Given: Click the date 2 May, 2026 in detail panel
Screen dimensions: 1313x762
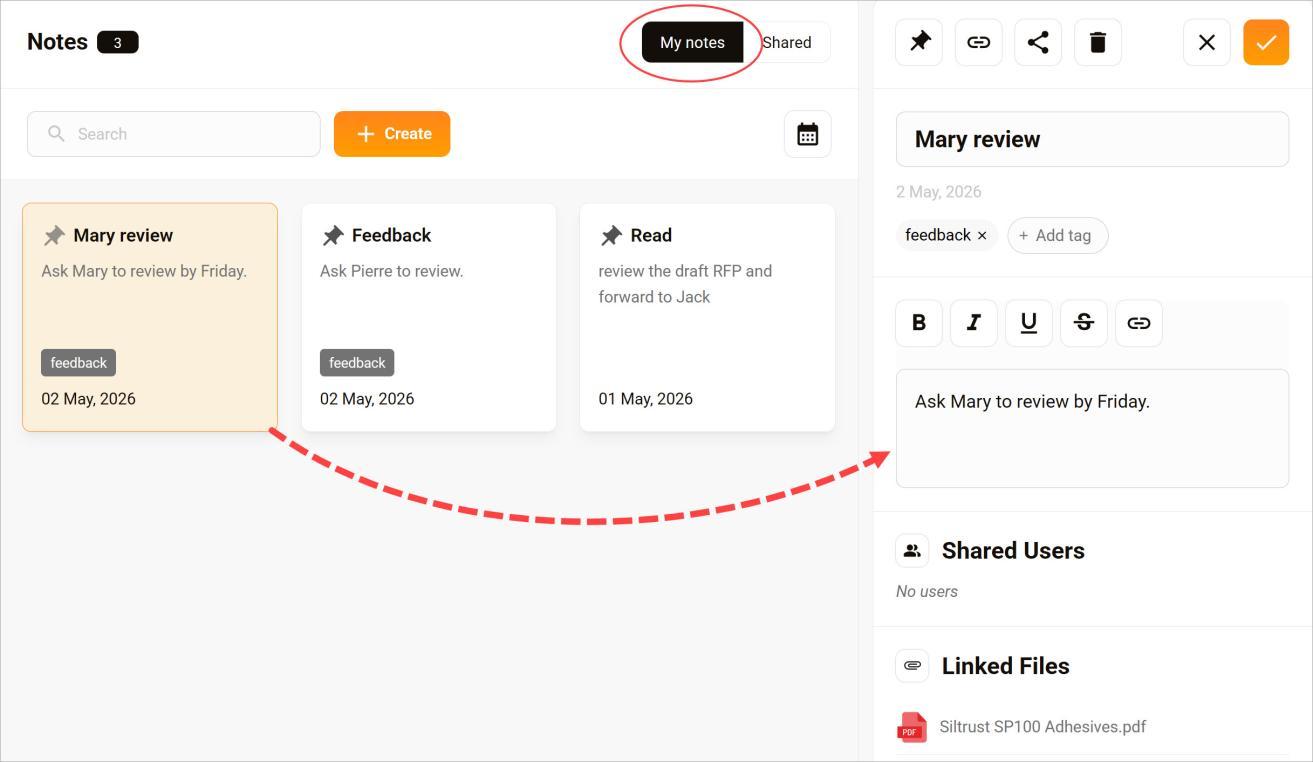Looking at the screenshot, I should coord(938,191).
